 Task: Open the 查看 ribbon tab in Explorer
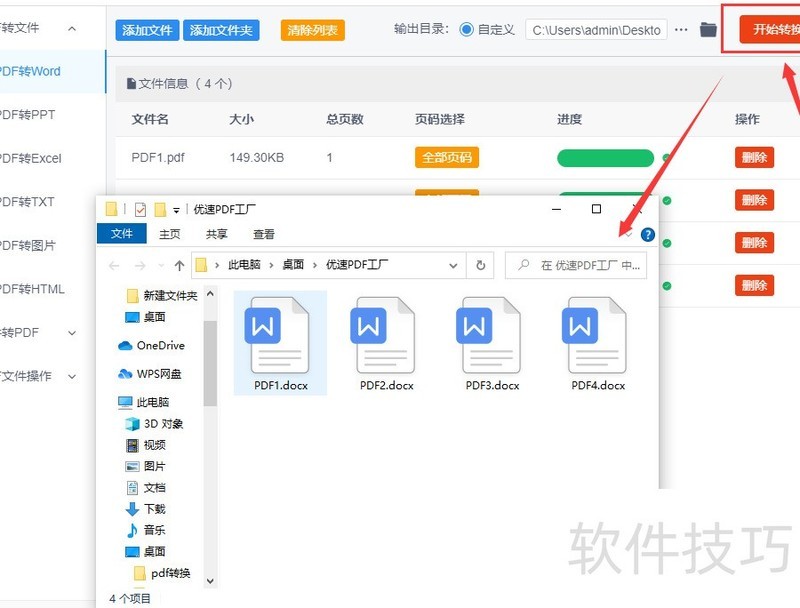(264, 234)
